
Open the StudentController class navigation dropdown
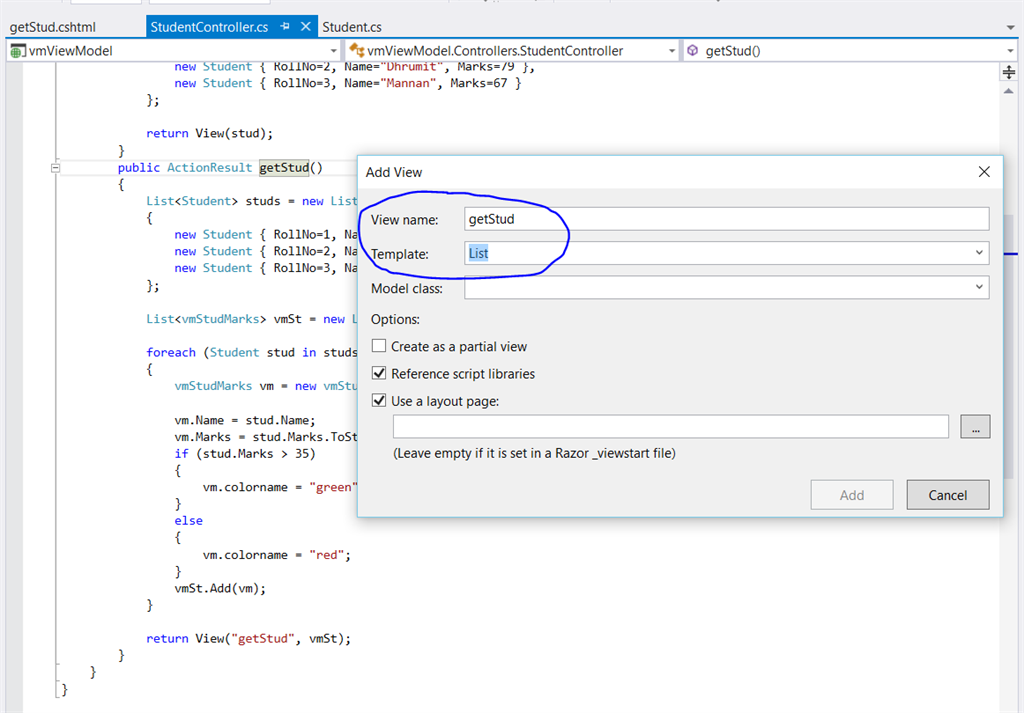click(x=672, y=51)
